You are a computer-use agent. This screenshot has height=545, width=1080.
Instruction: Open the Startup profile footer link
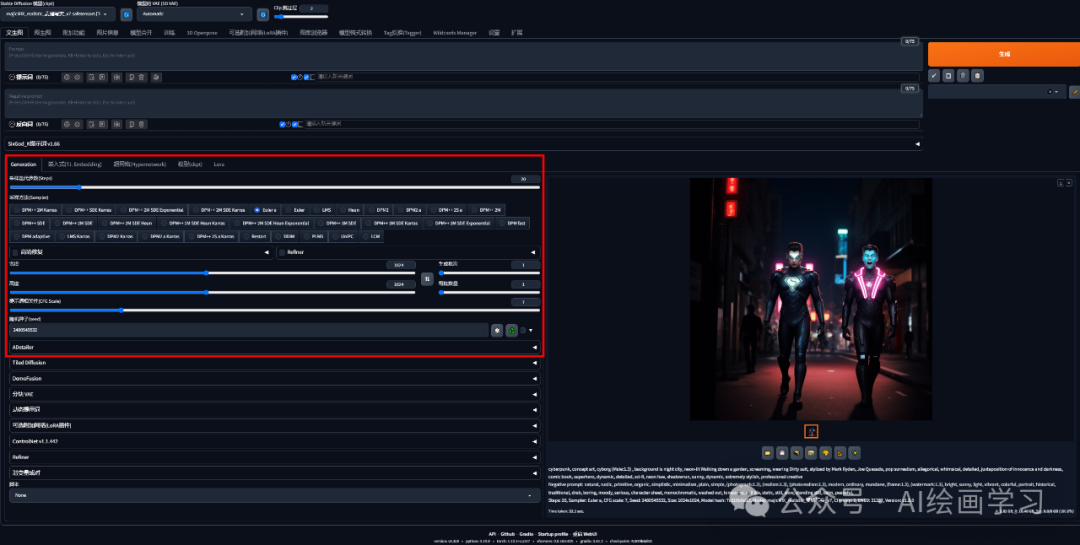pos(553,534)
